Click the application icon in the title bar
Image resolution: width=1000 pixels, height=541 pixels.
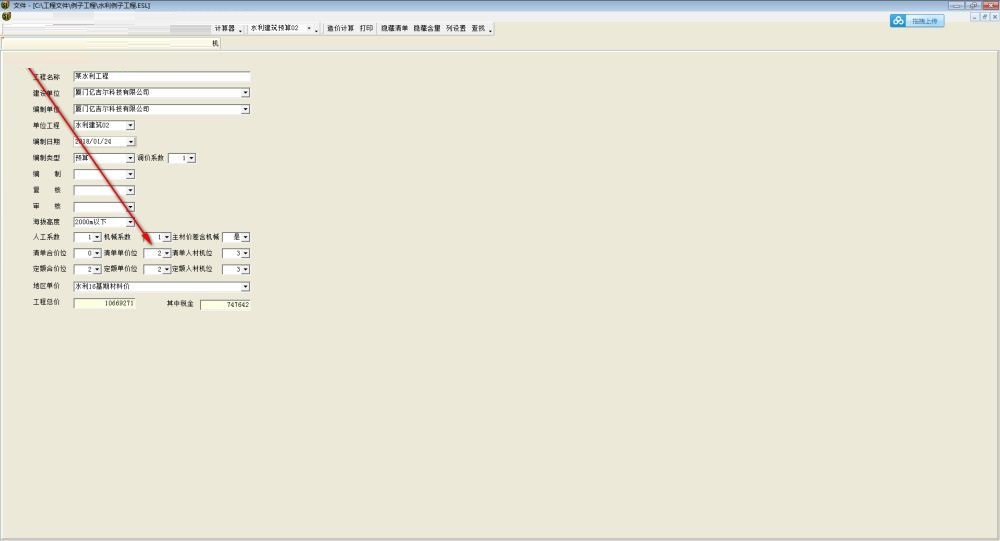[x=6, y=5]
